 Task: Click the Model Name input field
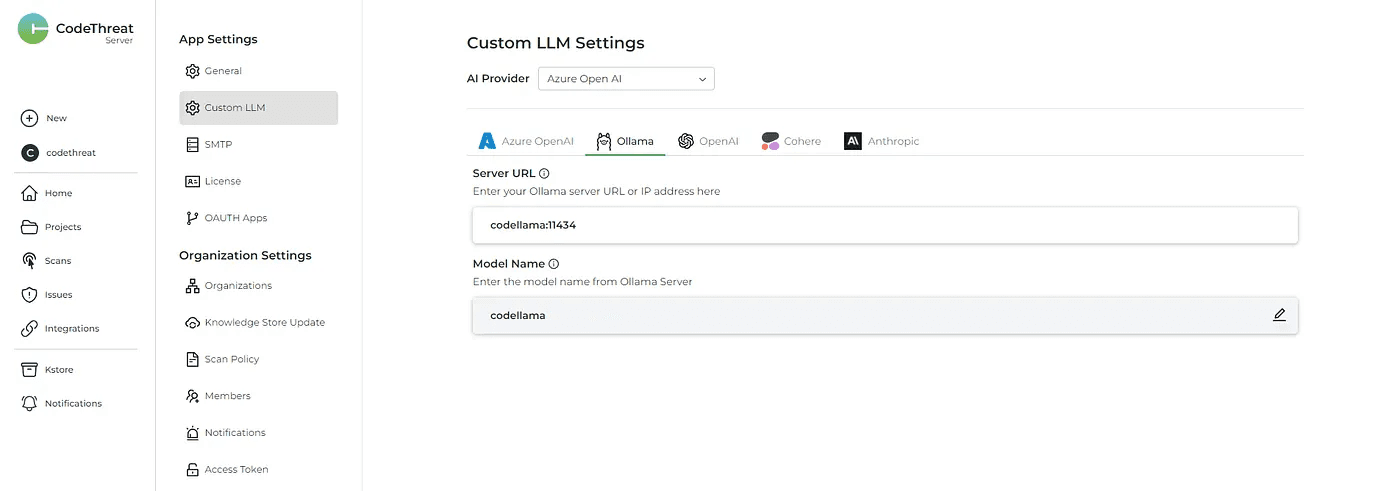click(885, 315)
